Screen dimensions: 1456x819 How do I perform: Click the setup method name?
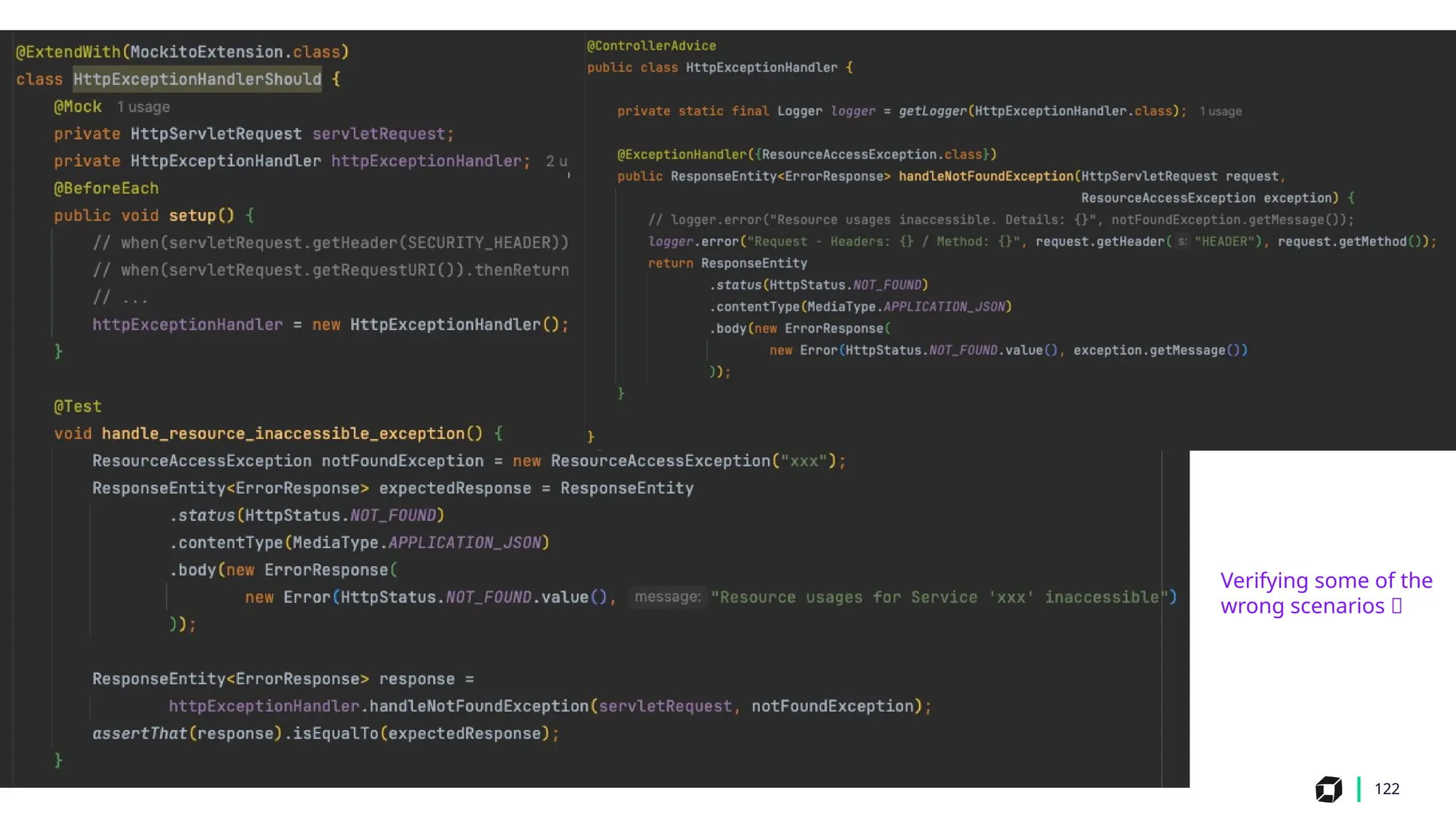coord(192,215)
